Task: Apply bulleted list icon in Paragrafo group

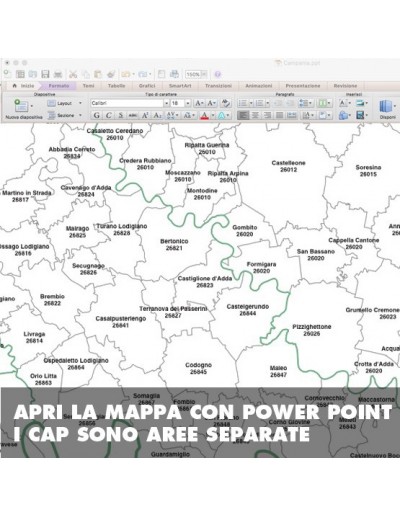Action: (243, 103)
